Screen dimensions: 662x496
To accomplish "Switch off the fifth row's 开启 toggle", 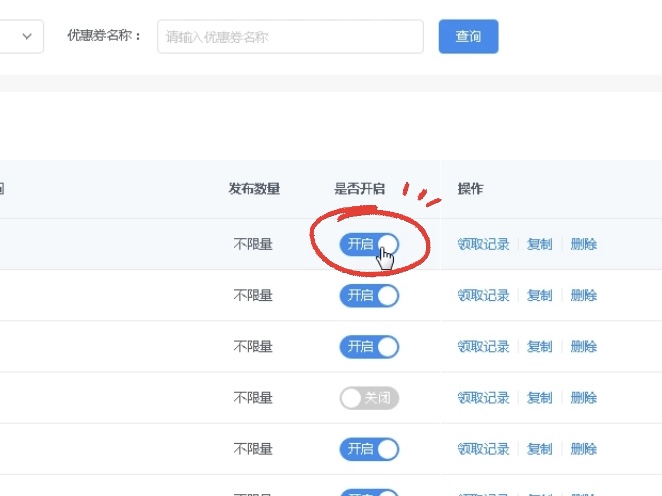I will click(369, 449).
